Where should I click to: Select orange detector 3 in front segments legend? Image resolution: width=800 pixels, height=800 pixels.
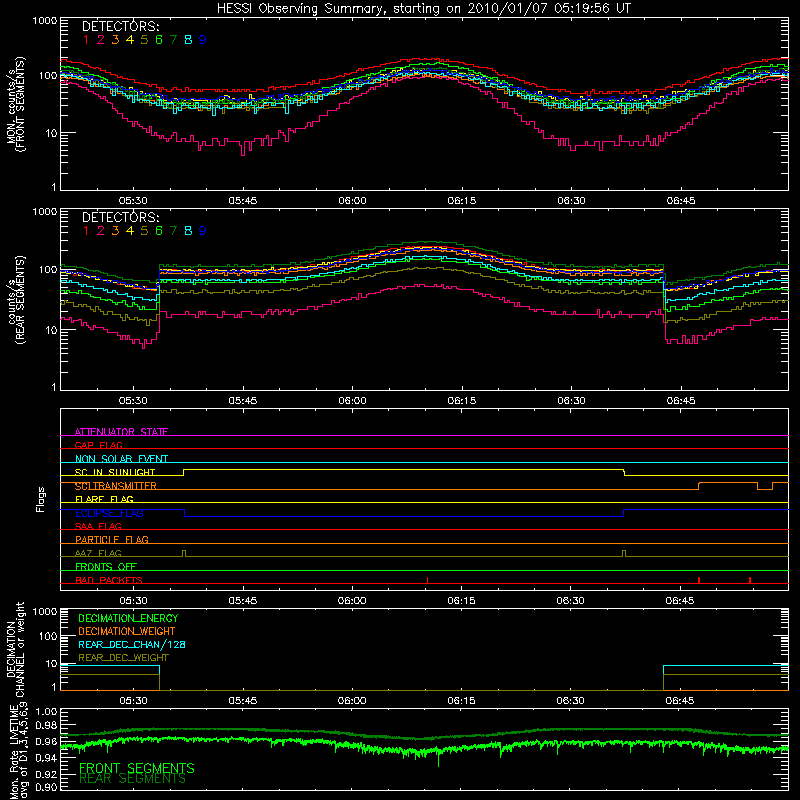pos(115,40)
